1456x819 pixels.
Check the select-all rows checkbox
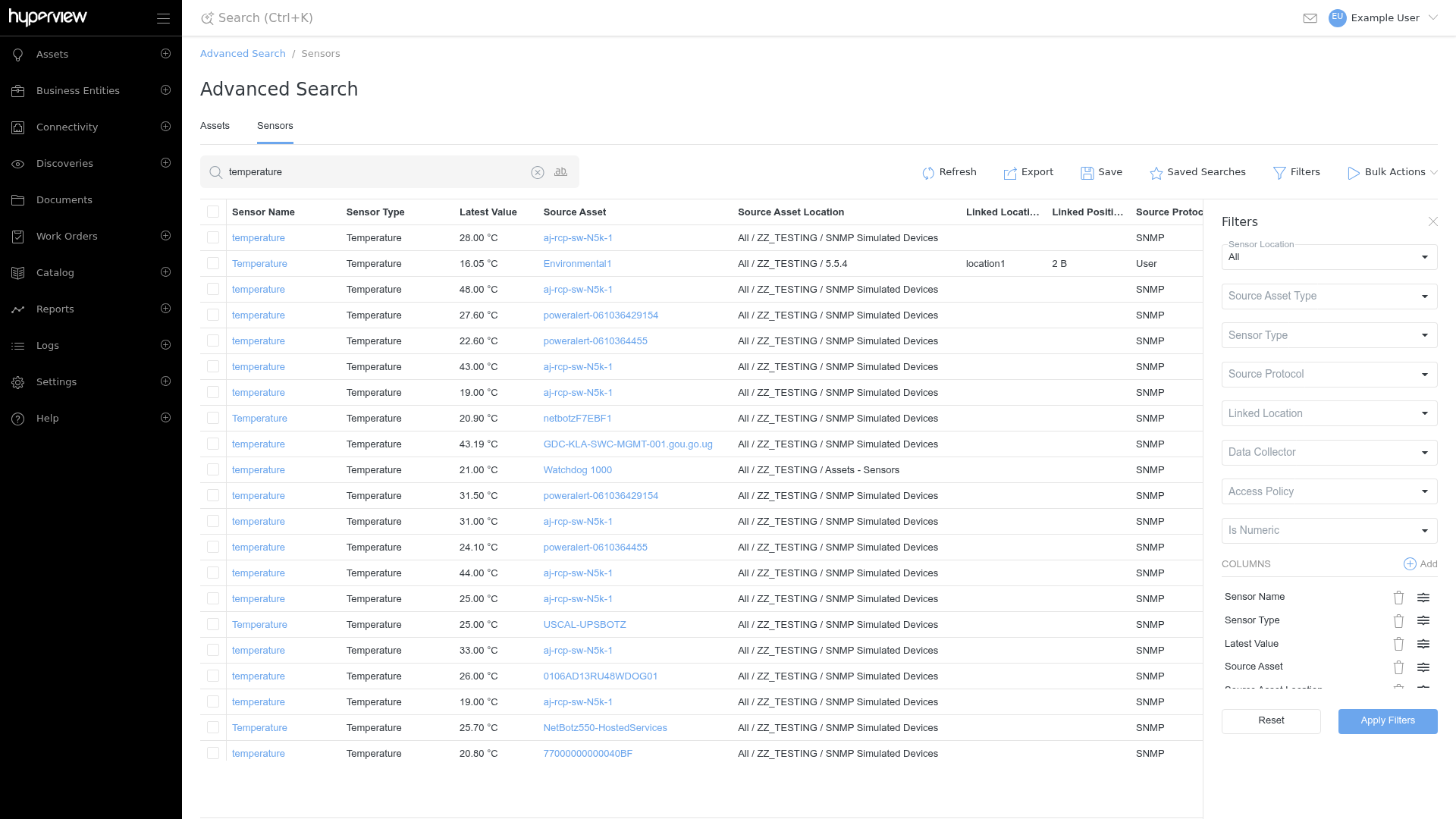(x=213, y=212)
